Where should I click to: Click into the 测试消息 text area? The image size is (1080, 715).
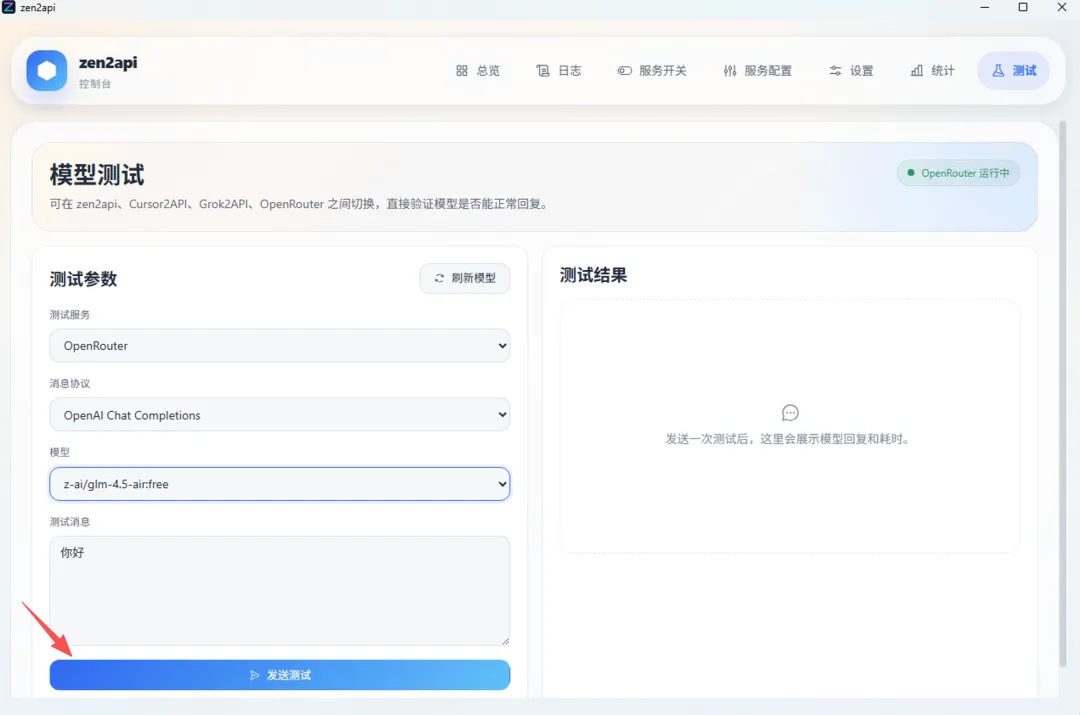280,591
